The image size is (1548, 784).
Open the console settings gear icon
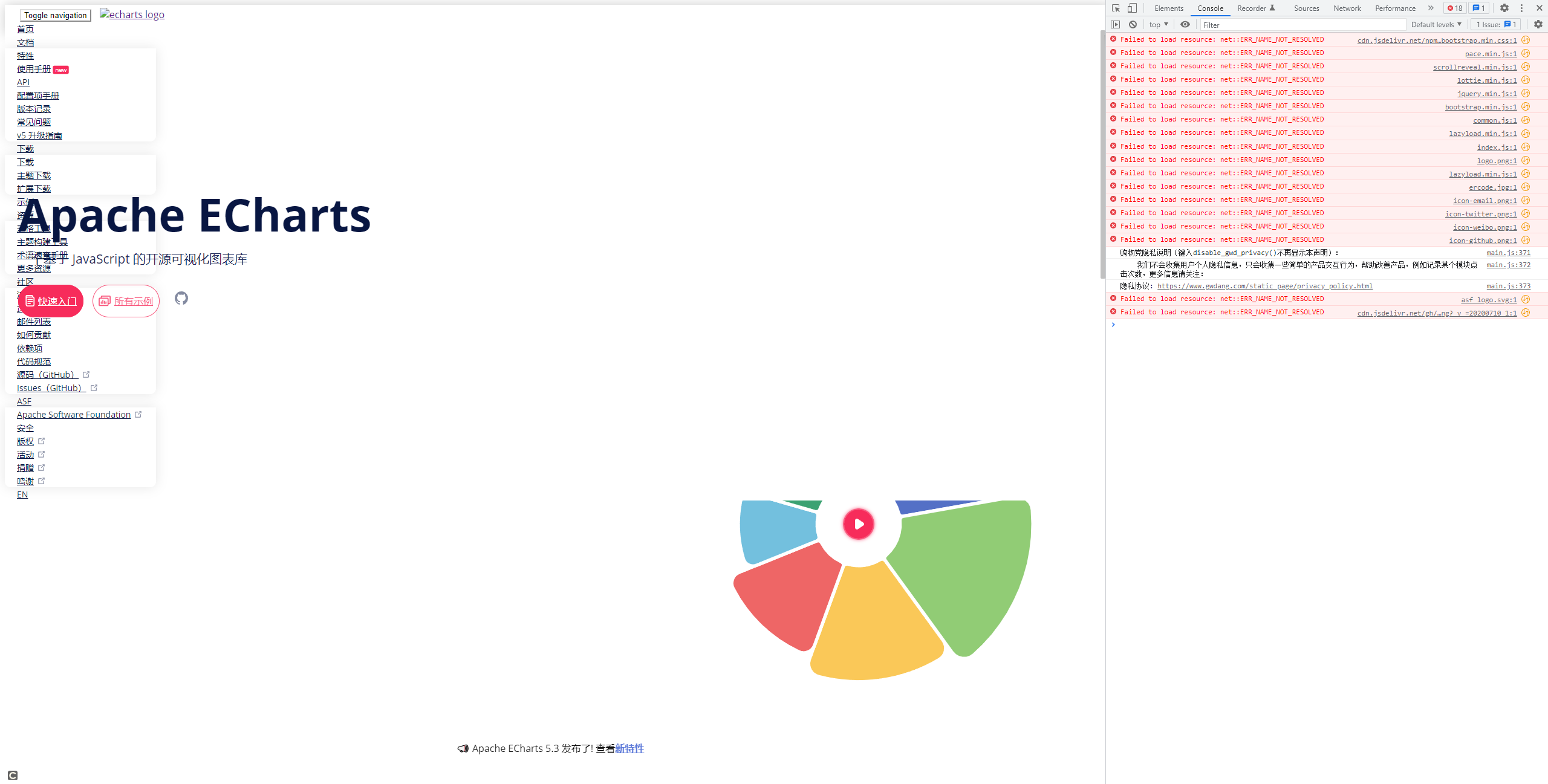pyautogui.click(x=1538, y=25)
